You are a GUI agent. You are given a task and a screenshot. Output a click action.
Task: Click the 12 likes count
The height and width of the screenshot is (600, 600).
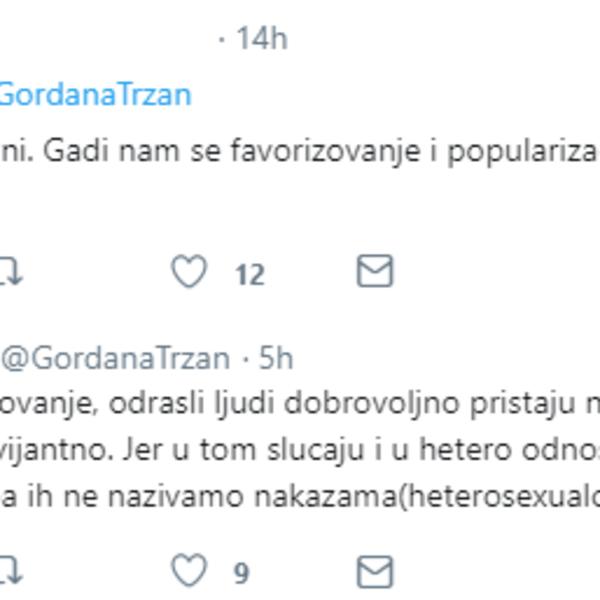click(250, 274)
